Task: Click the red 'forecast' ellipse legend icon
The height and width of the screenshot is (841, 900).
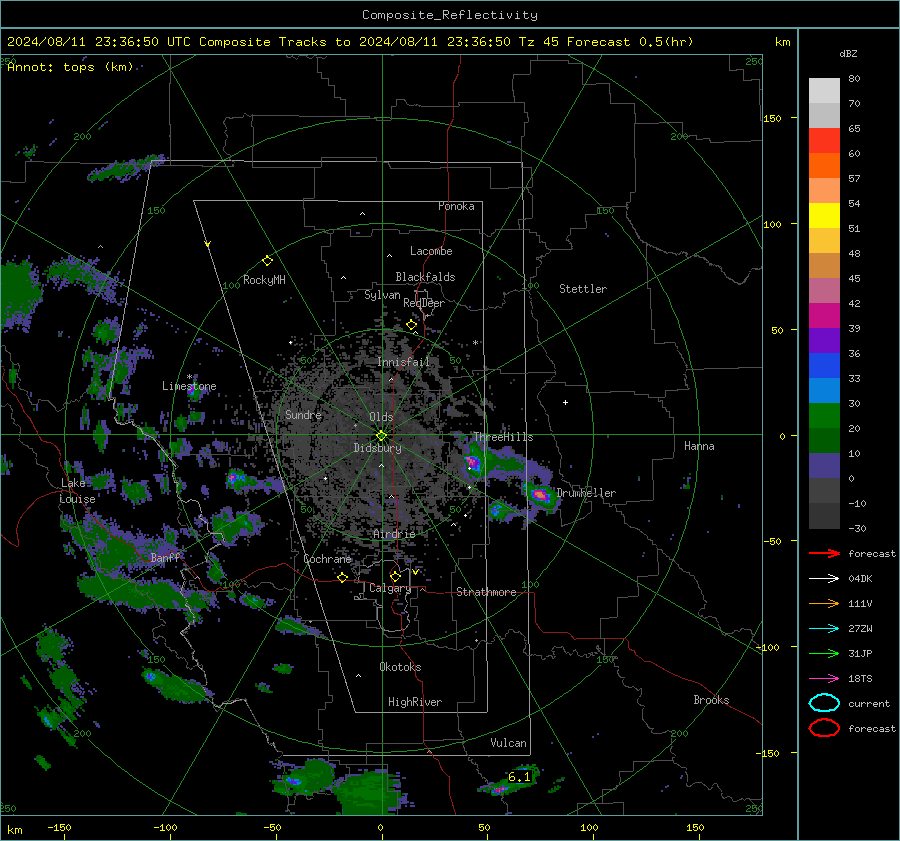Action: (824, 728)
